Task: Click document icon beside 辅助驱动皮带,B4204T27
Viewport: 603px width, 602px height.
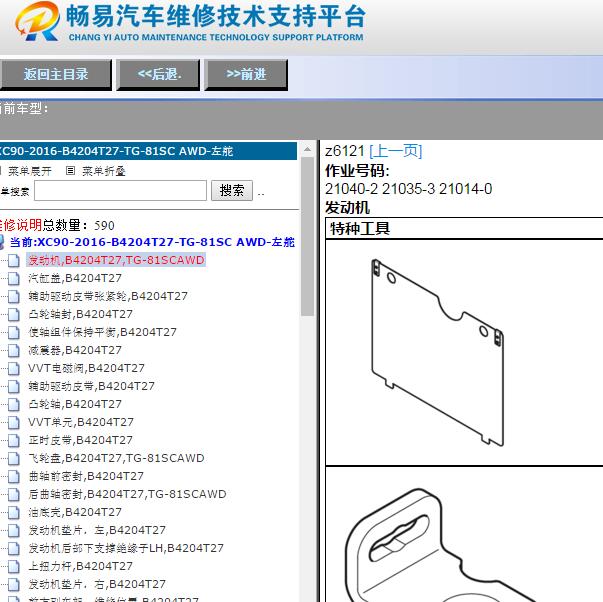Action: pos(14,387)
